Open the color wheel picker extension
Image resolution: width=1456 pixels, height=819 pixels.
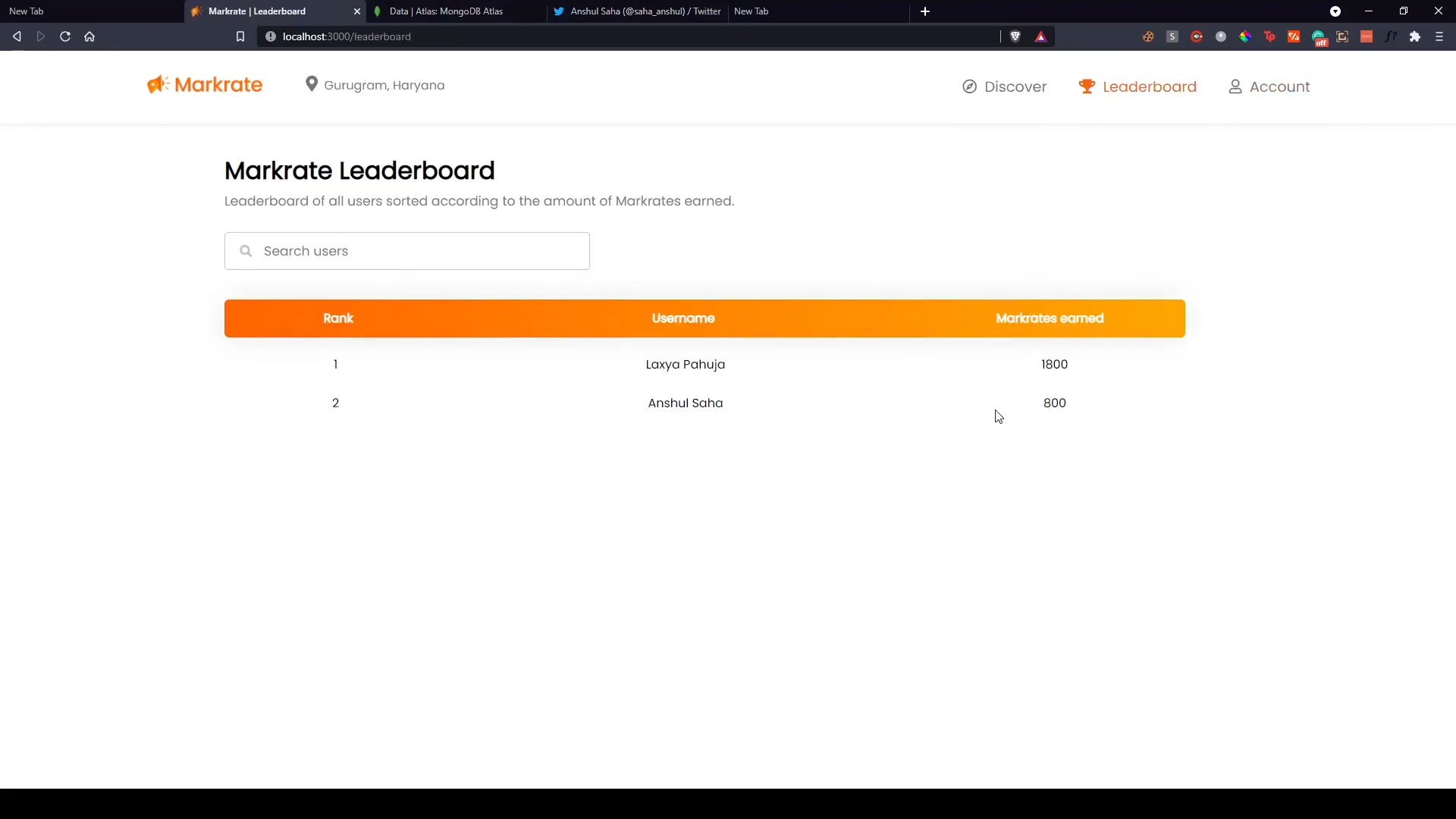(1245, 36)
